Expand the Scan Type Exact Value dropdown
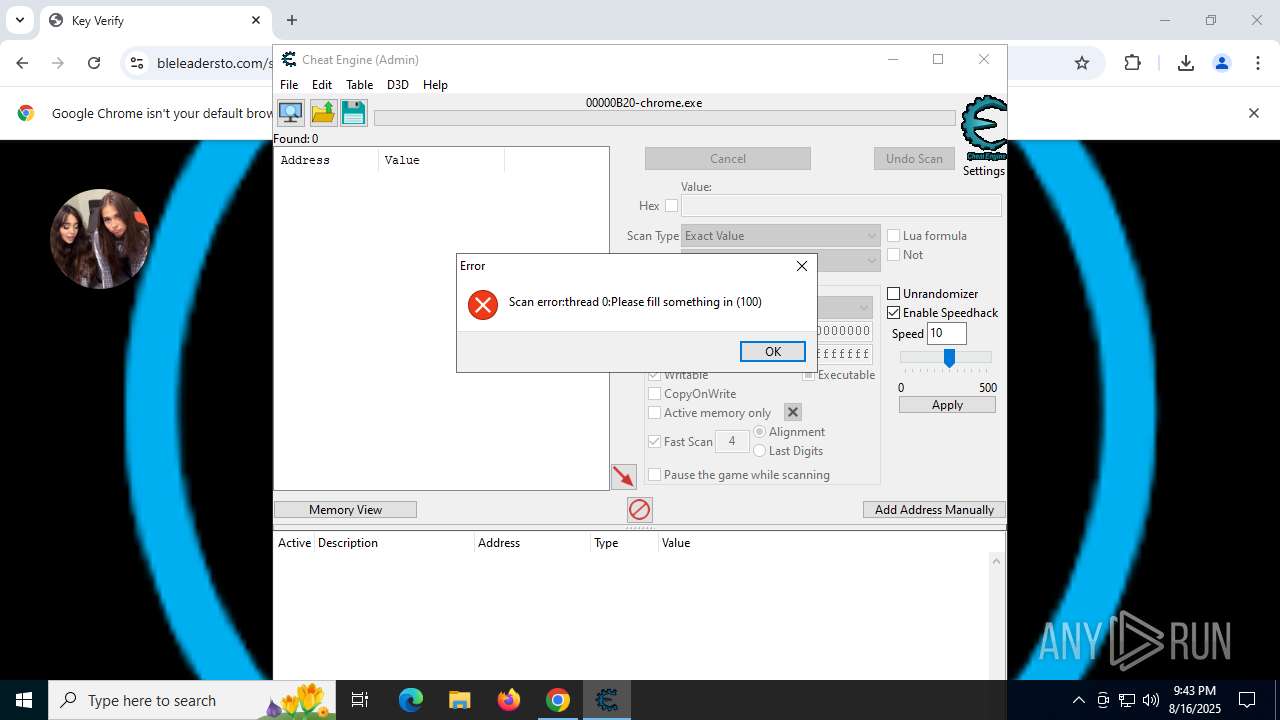The height and width of the screenshot is (720, 1280). pos(780,236)
